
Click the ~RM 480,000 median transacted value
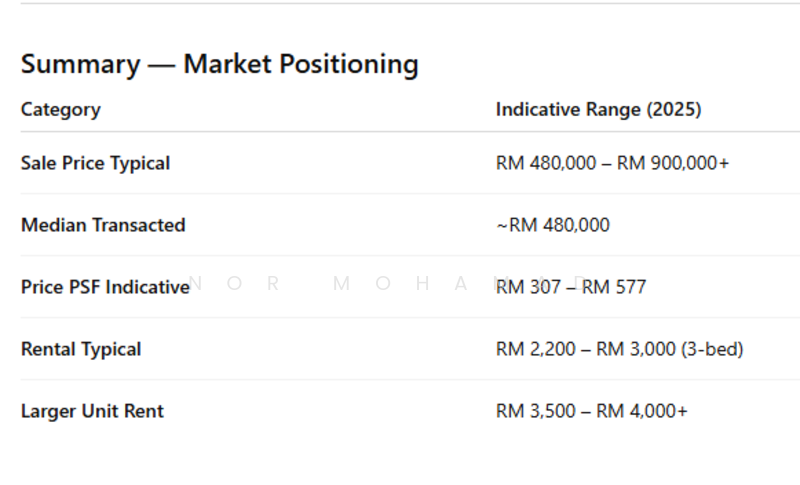pos(552,225)
